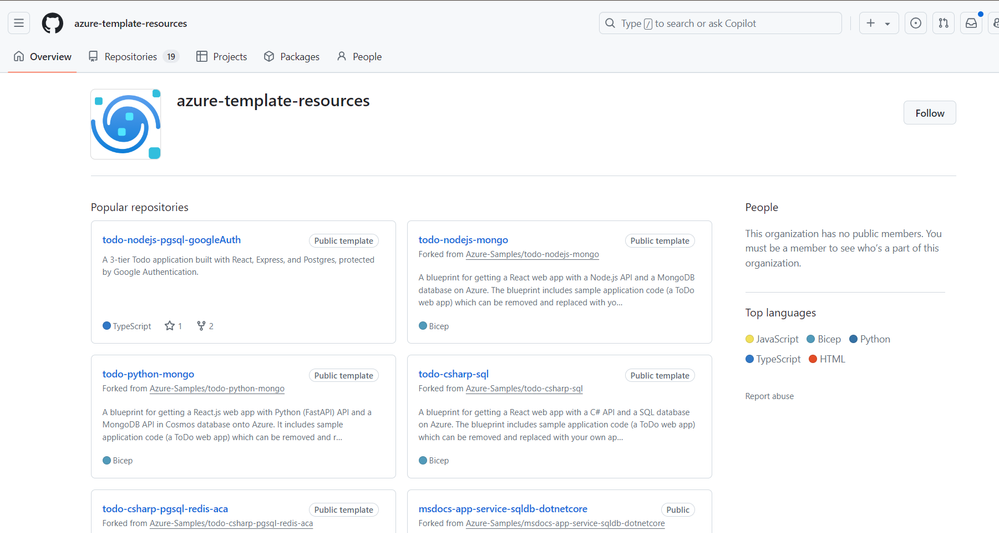Expand the Create new plus dropdown
999x533 pixels.
pyautogui.click(x=878, y=23)
